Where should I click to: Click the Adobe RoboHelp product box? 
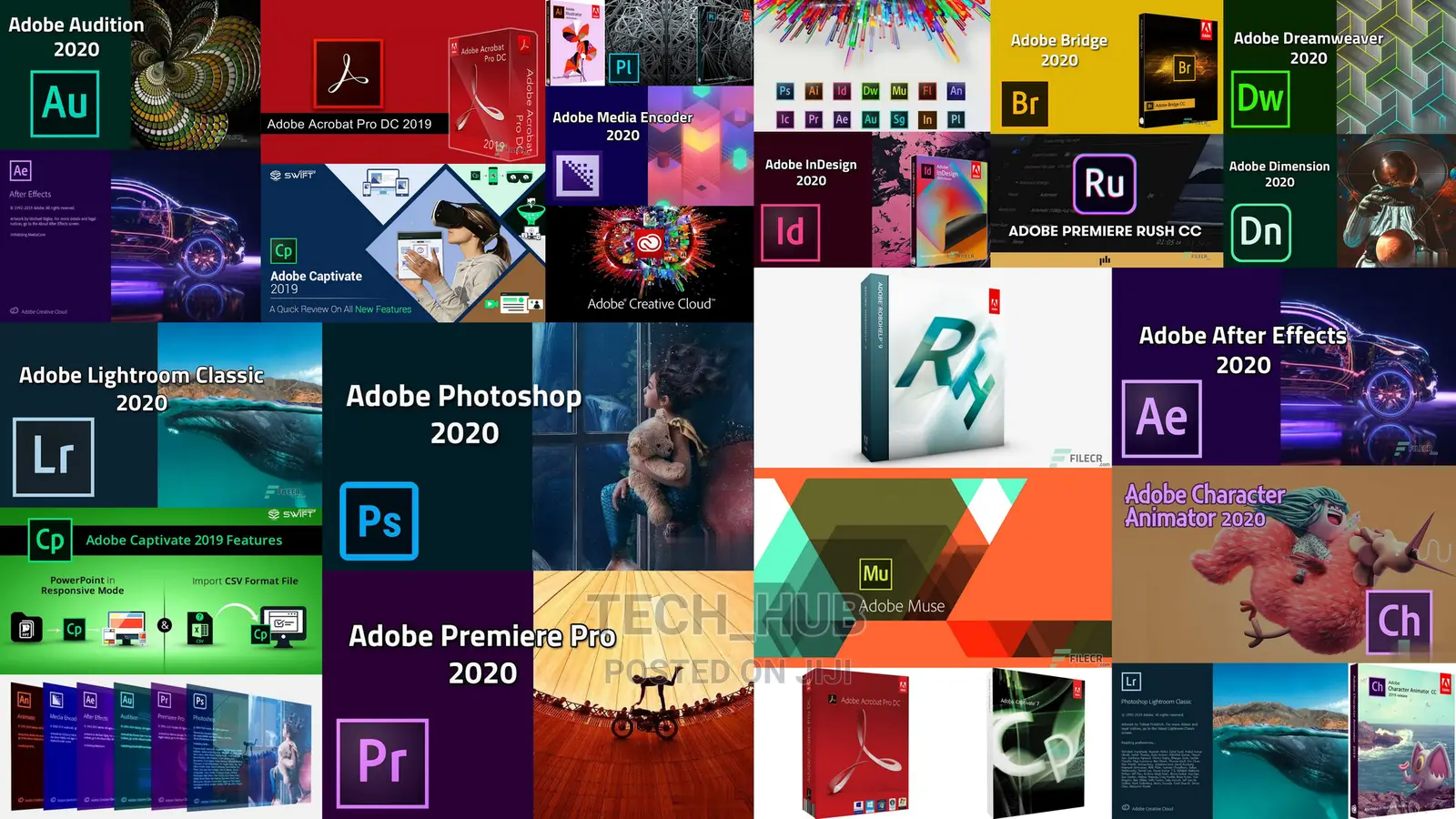(933, 367)
